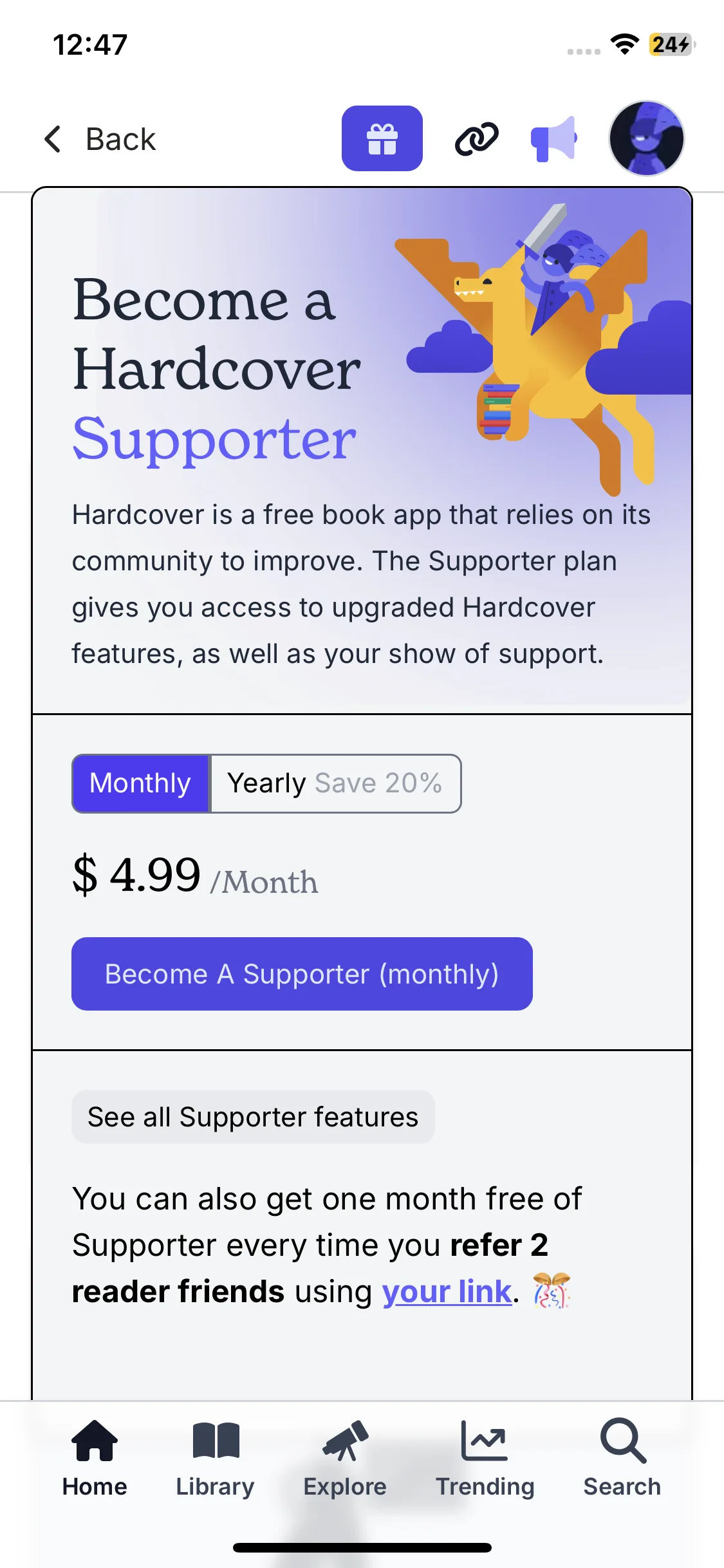Image resolution: width=724 pixels, height=1568 pixels.
Task: Follow the "your link" referral hyperlink
Action: tap(447, 1292)
